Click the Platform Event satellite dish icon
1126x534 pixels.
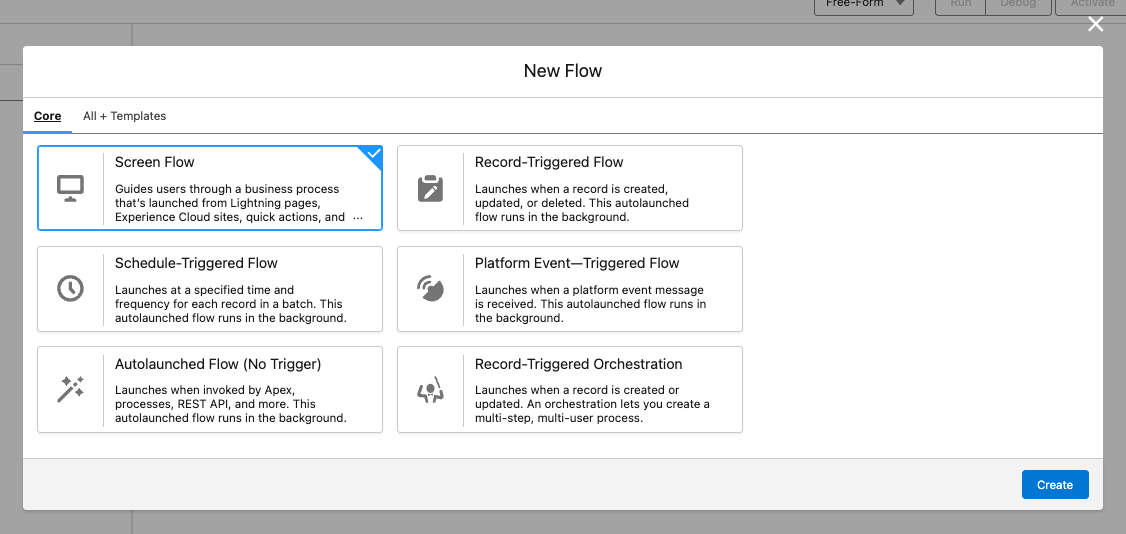click(430, 289)
